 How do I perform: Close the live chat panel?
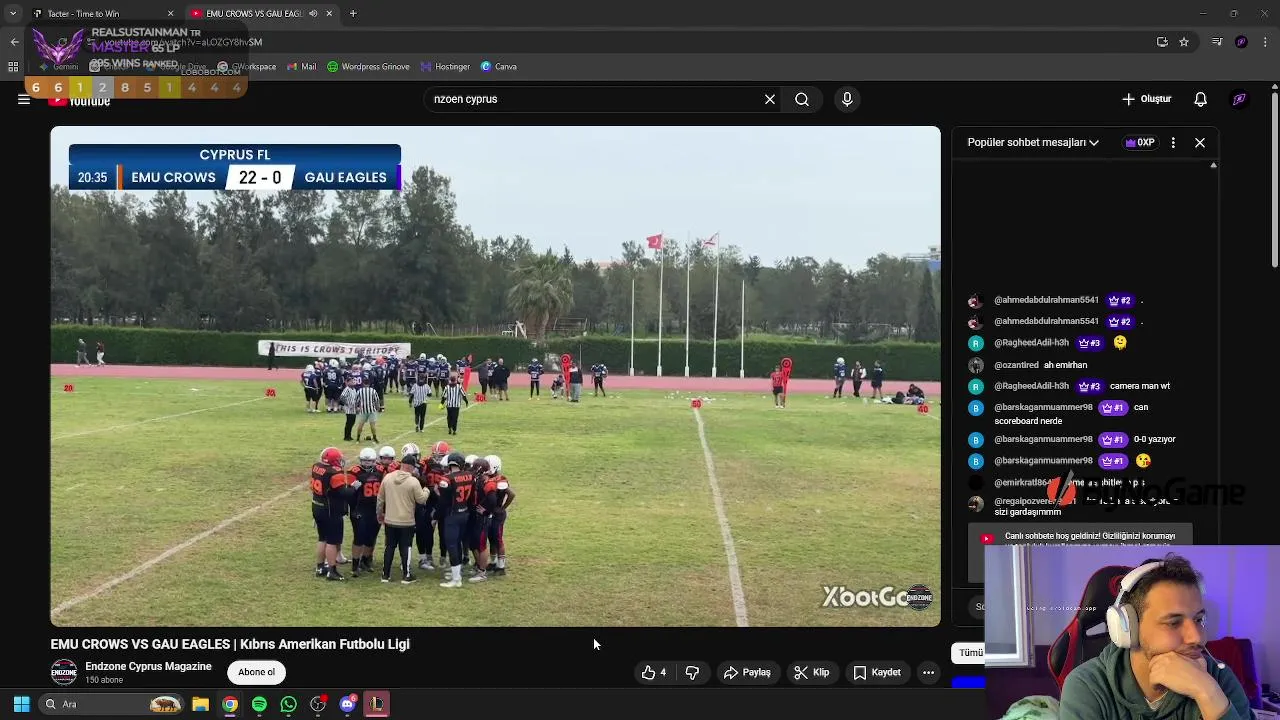point(1200,143)
